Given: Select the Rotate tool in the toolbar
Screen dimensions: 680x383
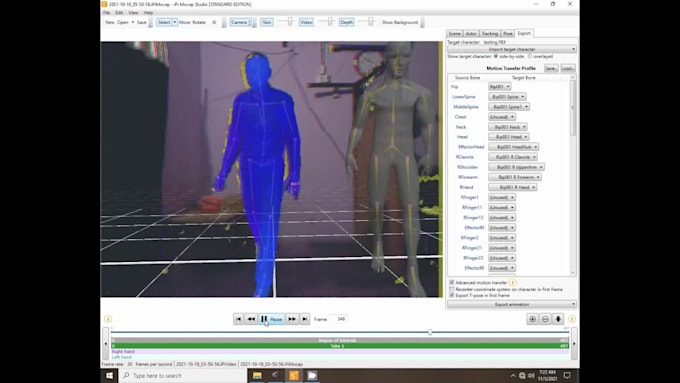Looking at the screenshot, I should [x=199, y=22].
